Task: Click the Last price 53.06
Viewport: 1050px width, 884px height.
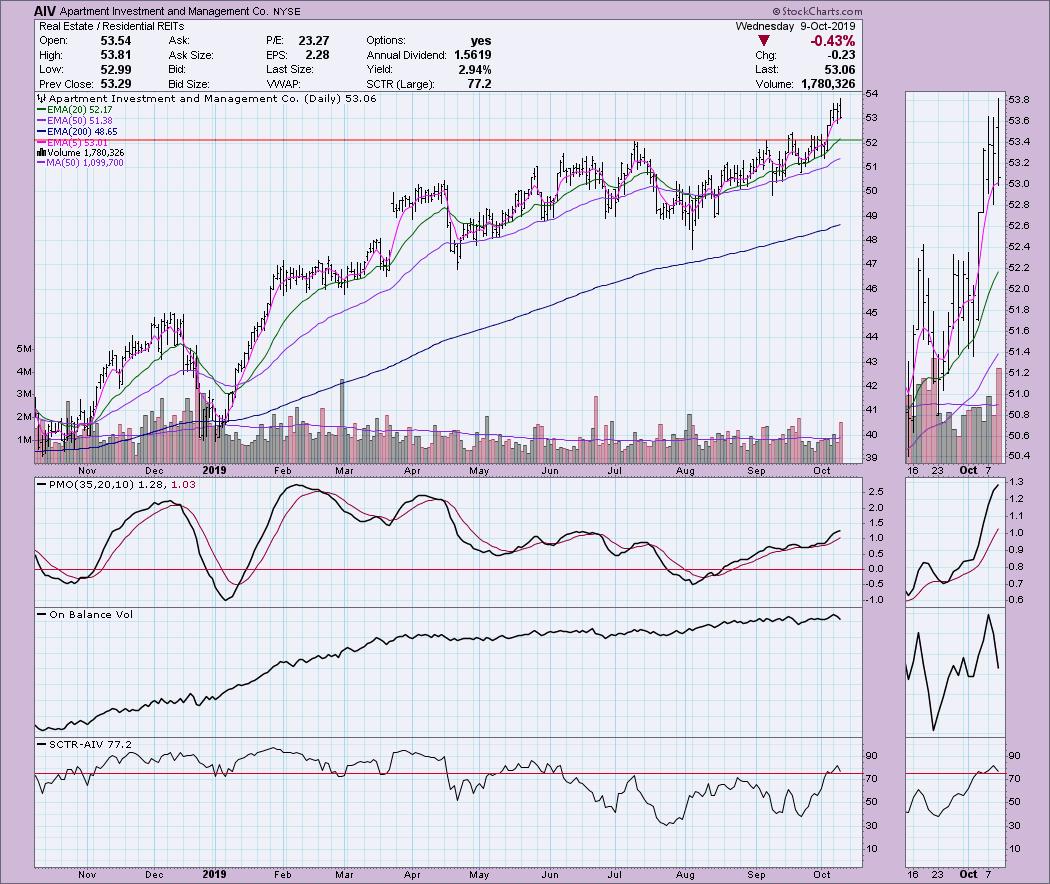Action: 840,70
